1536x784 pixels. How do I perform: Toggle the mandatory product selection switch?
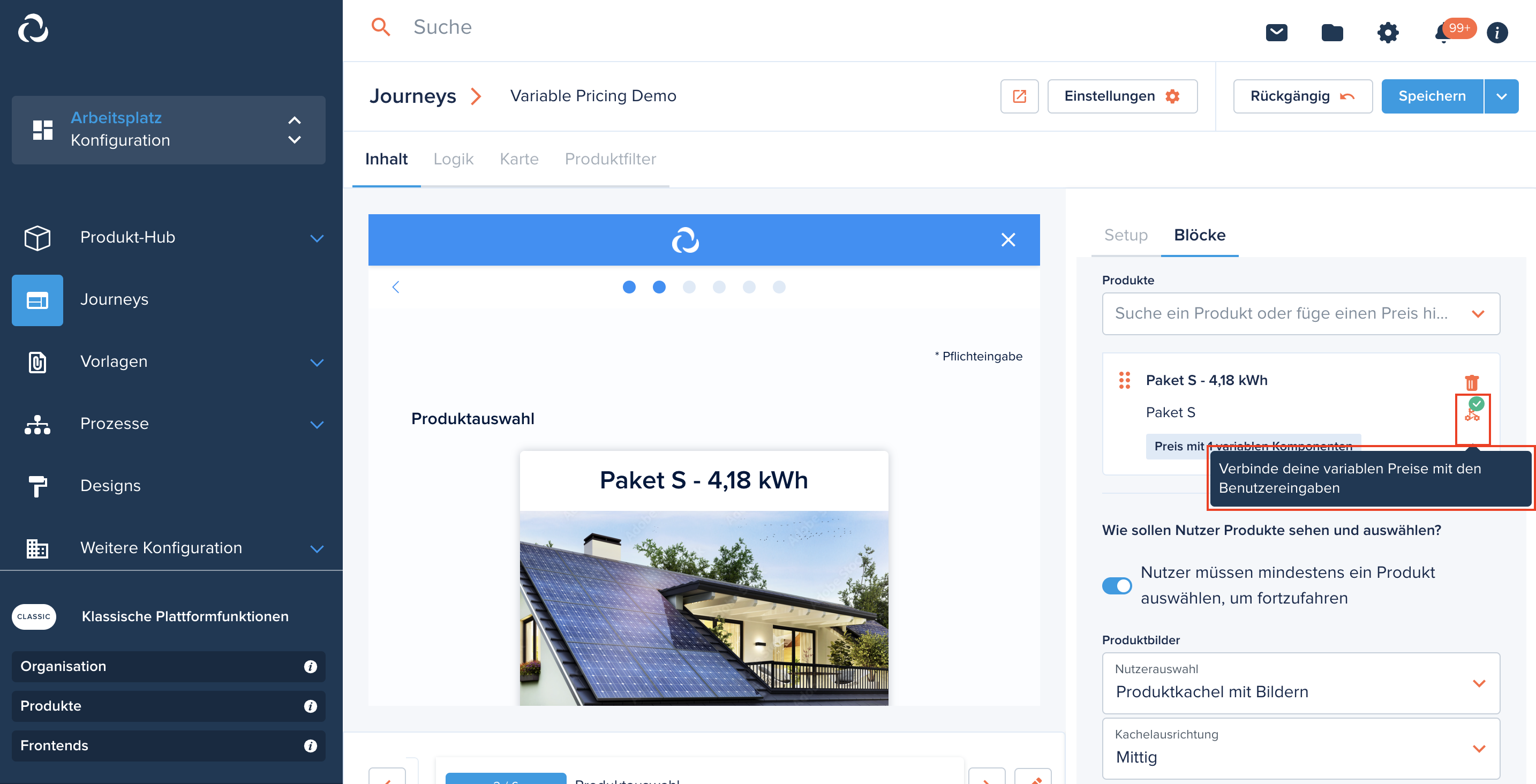point(1117,585)
